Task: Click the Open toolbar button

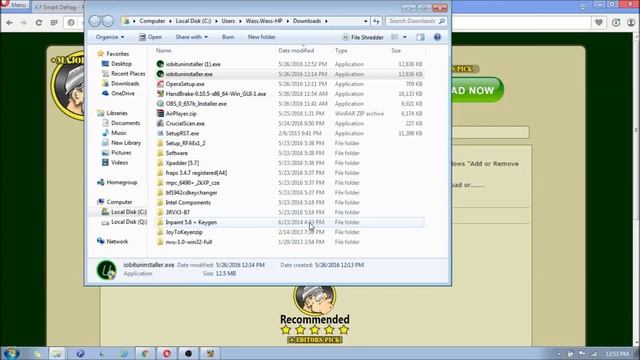Action: (150, 37)
